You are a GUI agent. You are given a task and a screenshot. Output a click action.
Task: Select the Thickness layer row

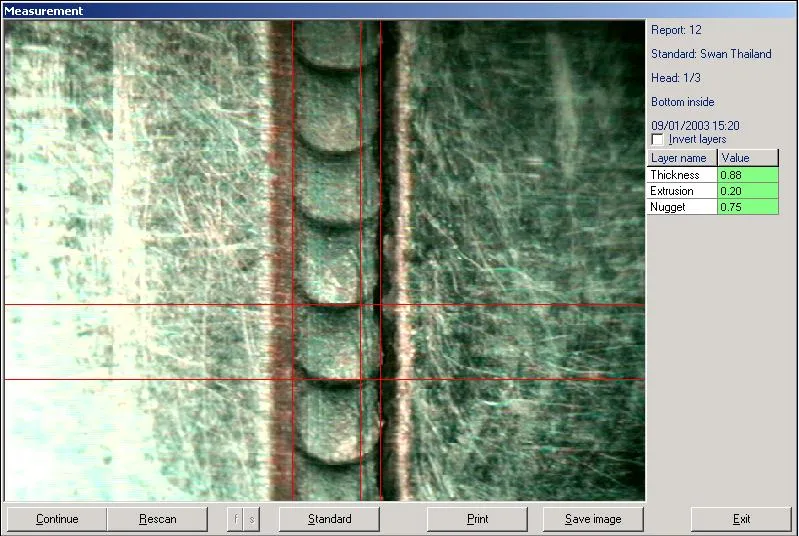(x=713, y=175)
